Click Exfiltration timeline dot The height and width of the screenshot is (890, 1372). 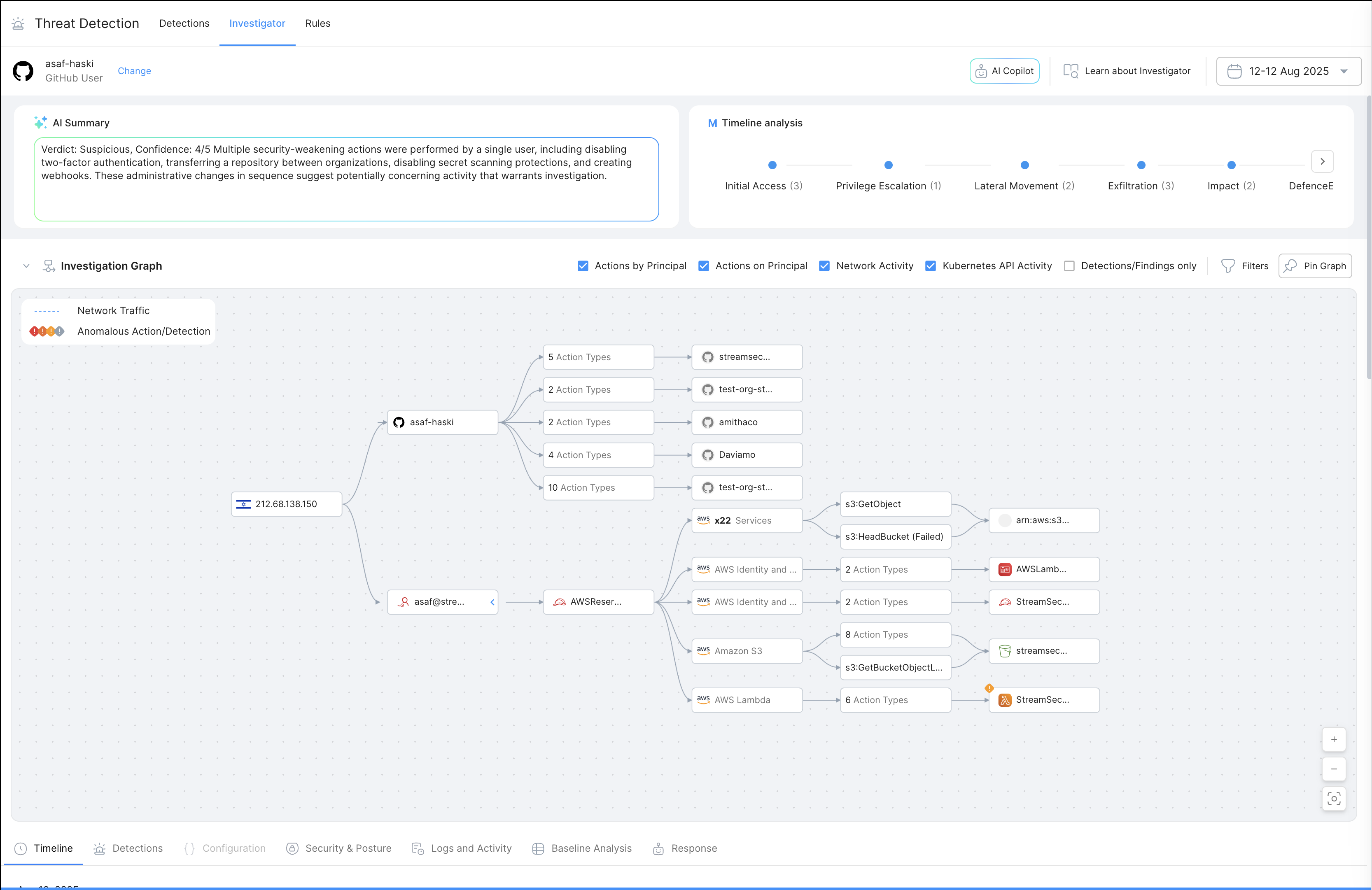coord(1141,165)
